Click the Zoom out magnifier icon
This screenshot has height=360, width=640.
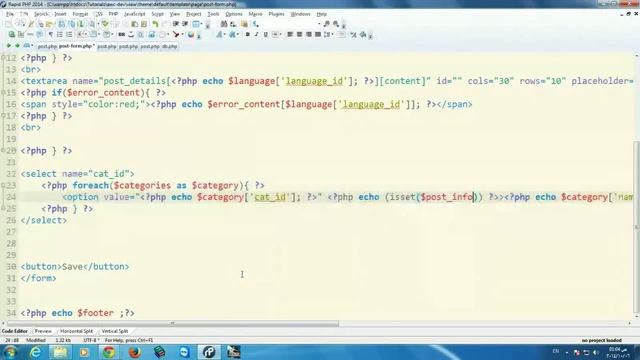point(336,24)
